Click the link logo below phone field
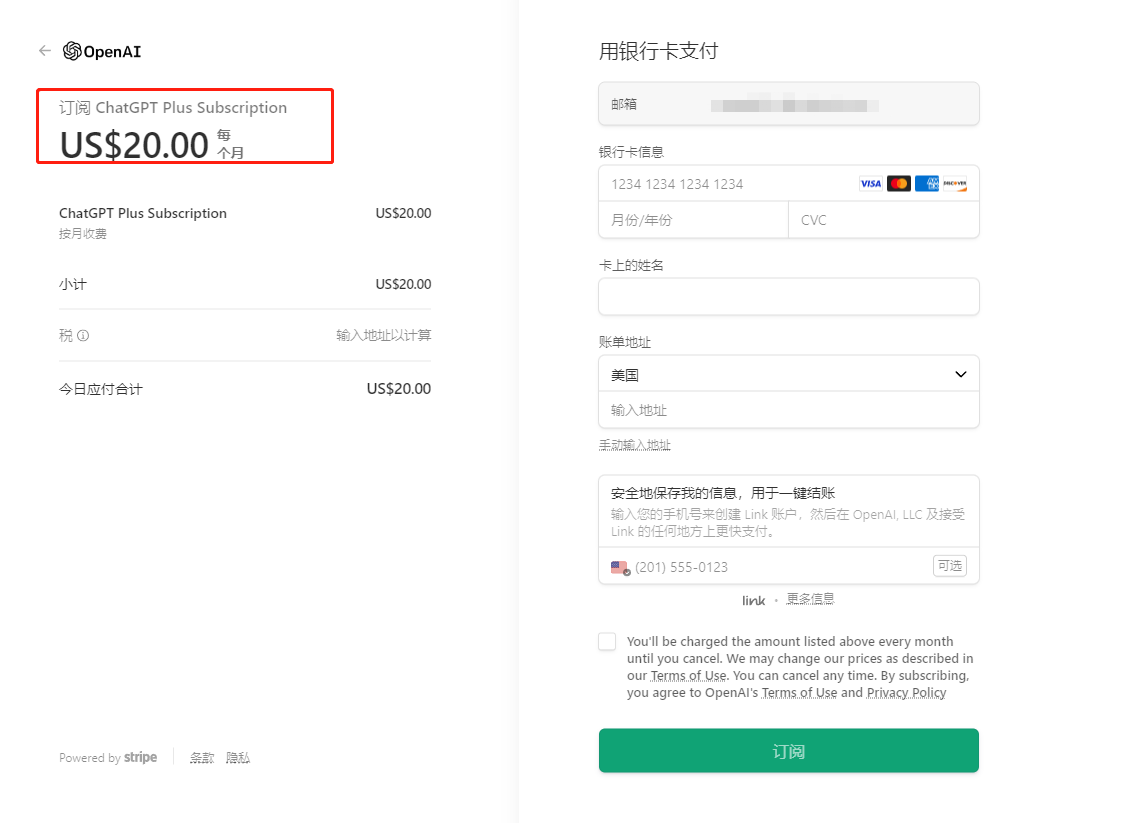 click(x=753, y=601)
